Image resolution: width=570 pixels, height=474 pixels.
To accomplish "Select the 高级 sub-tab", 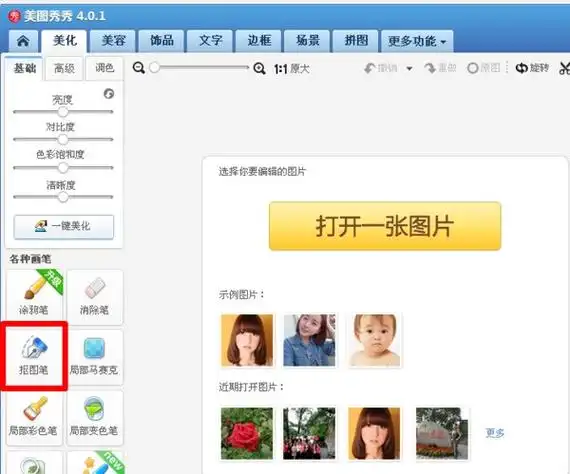I will (64, 68).
